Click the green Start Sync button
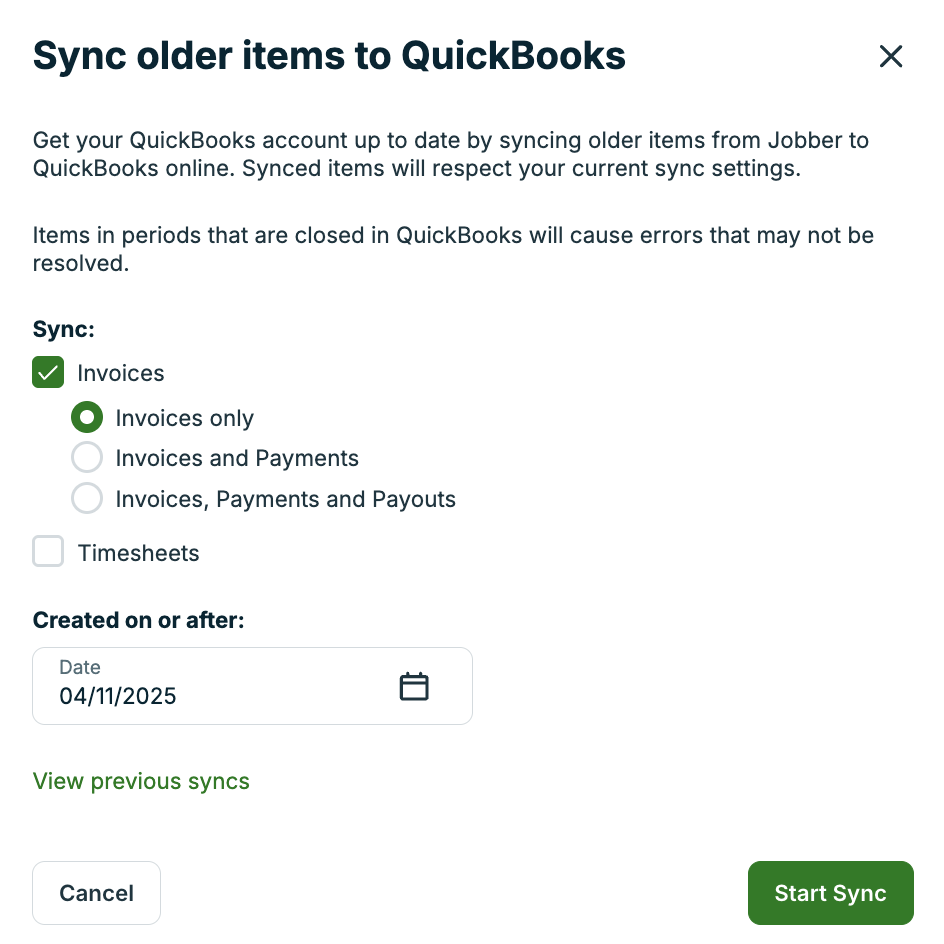Viewport: 944px width, 944px height. [x=830, y=893]
